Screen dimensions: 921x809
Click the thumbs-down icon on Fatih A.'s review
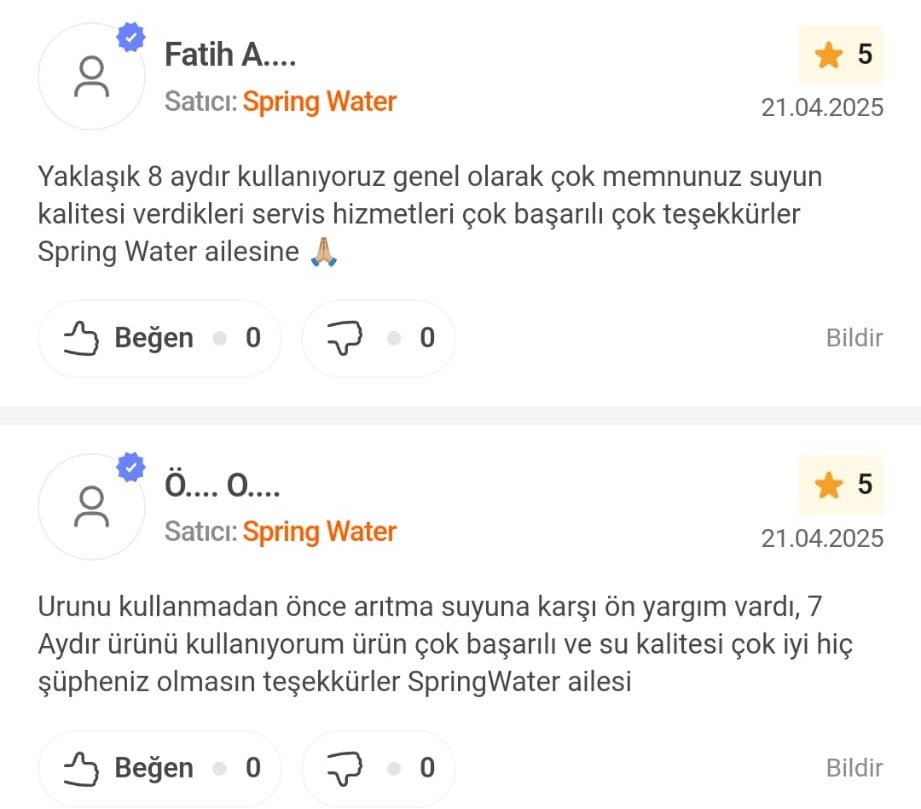344,338
